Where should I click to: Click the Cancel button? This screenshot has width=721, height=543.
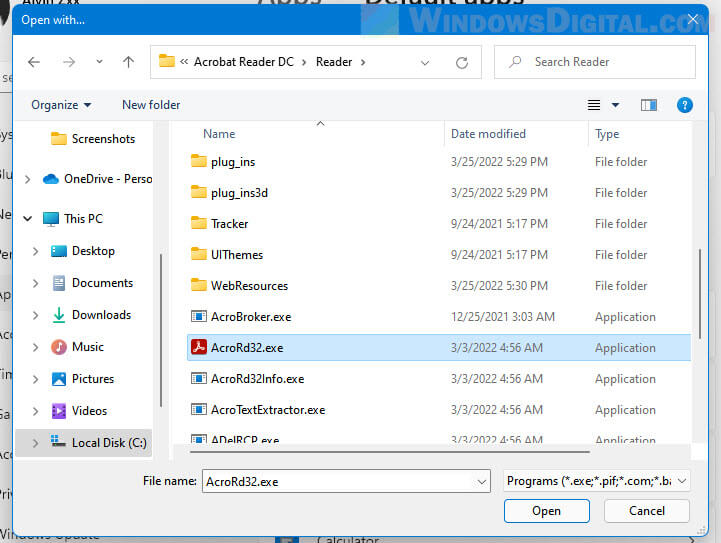coord(647,511)
